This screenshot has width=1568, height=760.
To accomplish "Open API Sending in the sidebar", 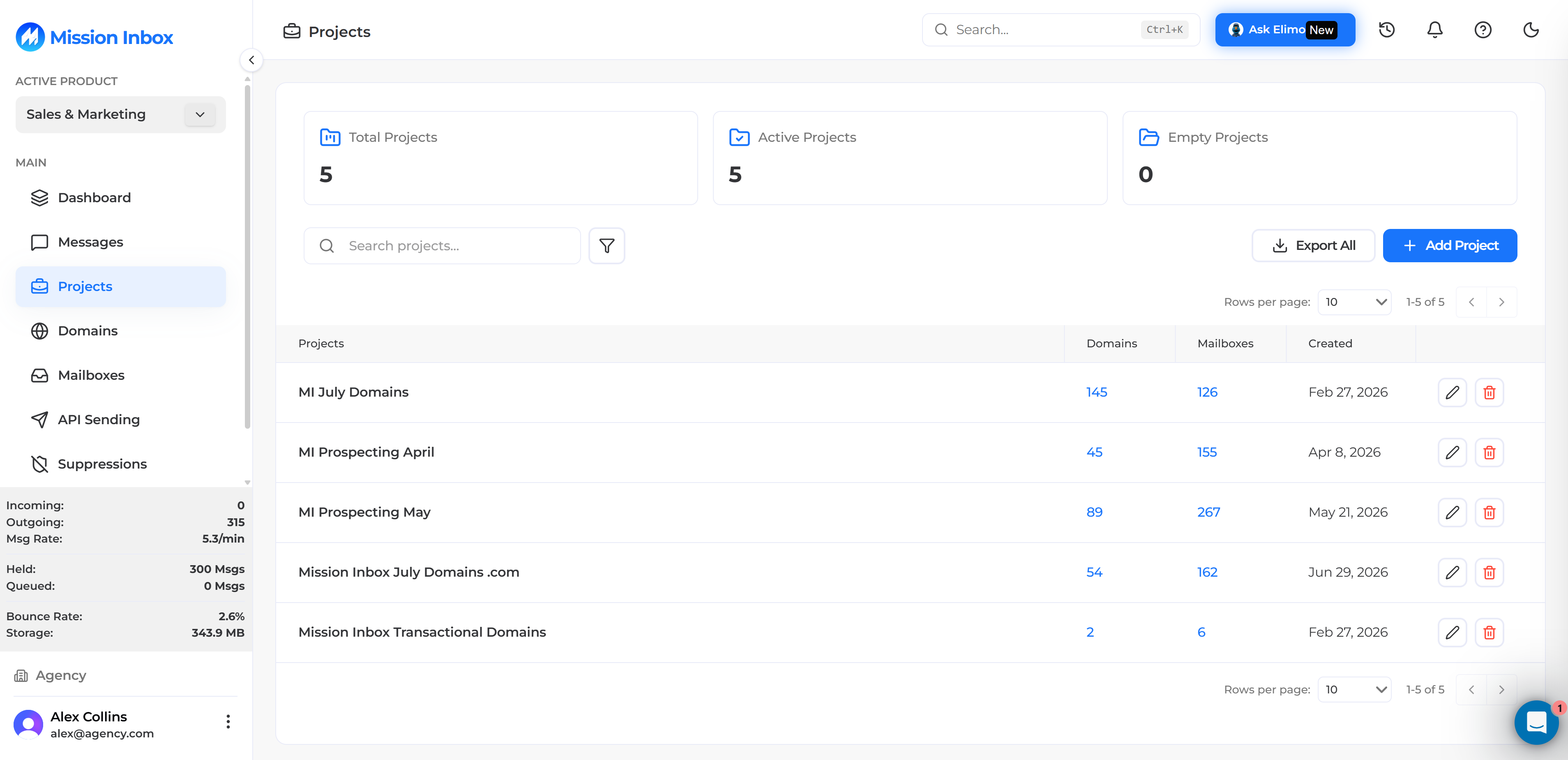I will click(120, 420).
